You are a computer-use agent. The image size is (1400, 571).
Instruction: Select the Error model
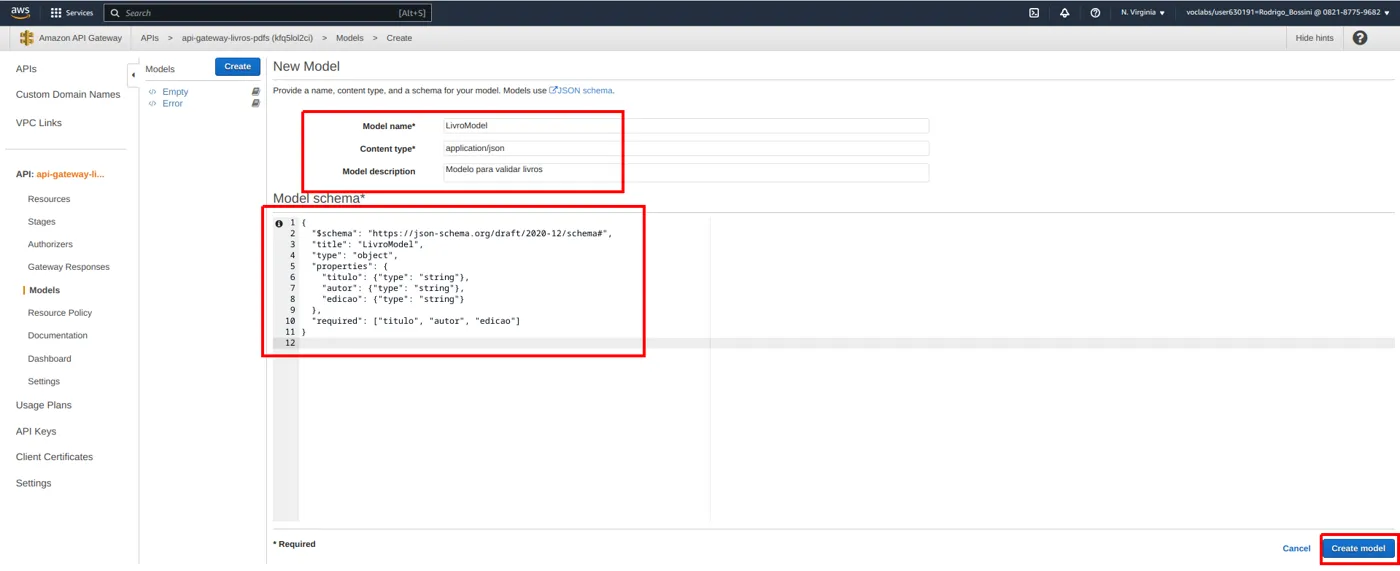click(x=172, y=103)
